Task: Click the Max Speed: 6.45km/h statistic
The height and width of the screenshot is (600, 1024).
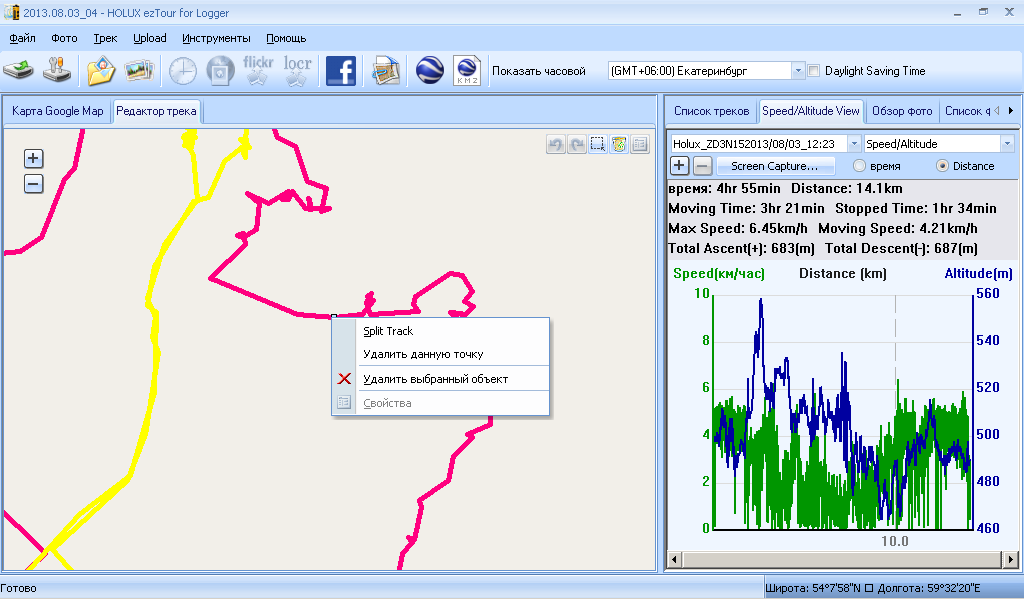Action: point(738,229)
